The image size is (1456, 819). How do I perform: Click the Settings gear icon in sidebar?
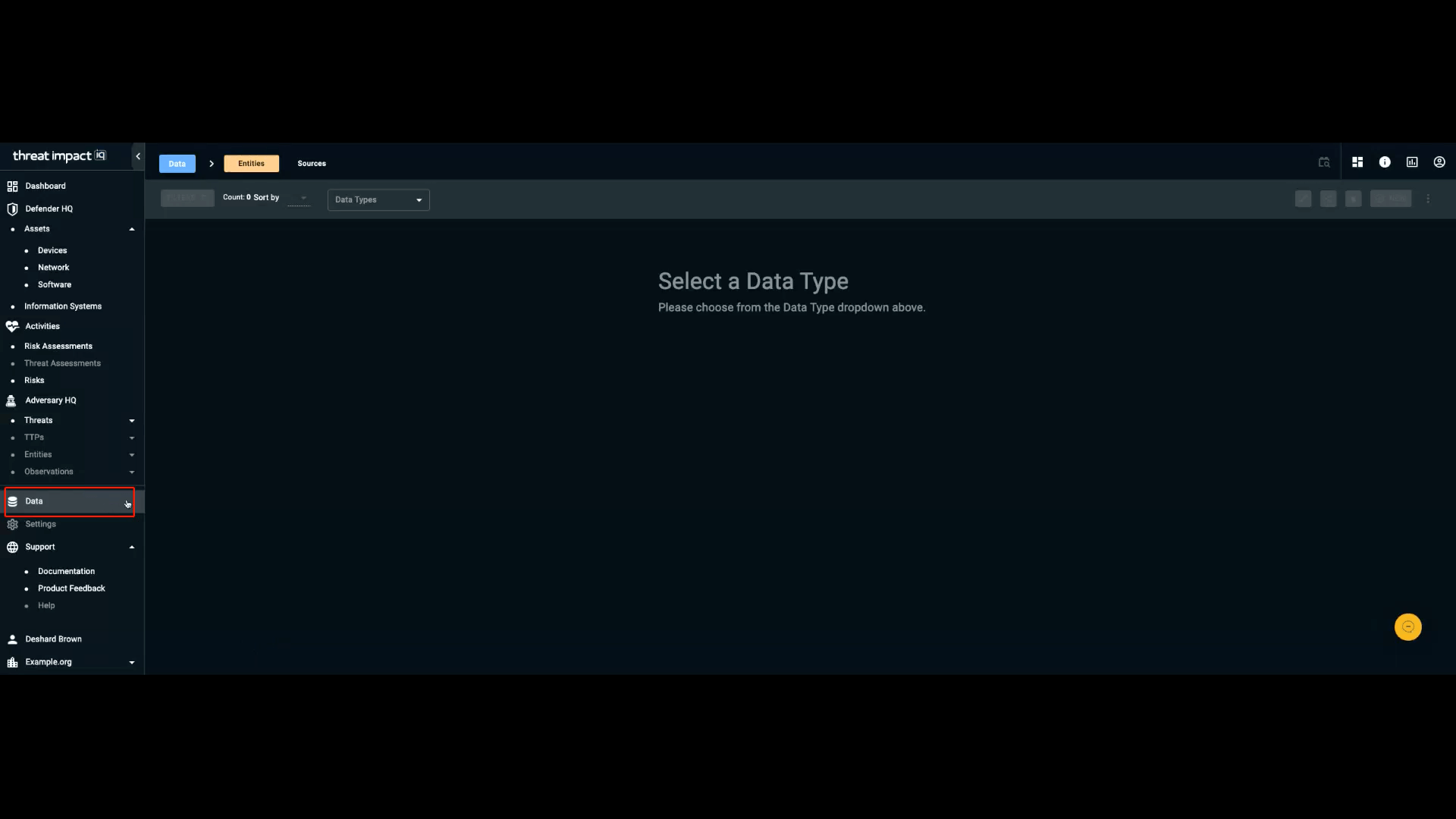pos(12,525)
